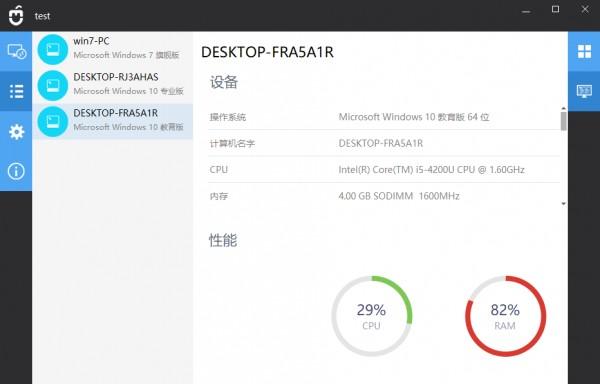Click the app logo in title bar

16,16
